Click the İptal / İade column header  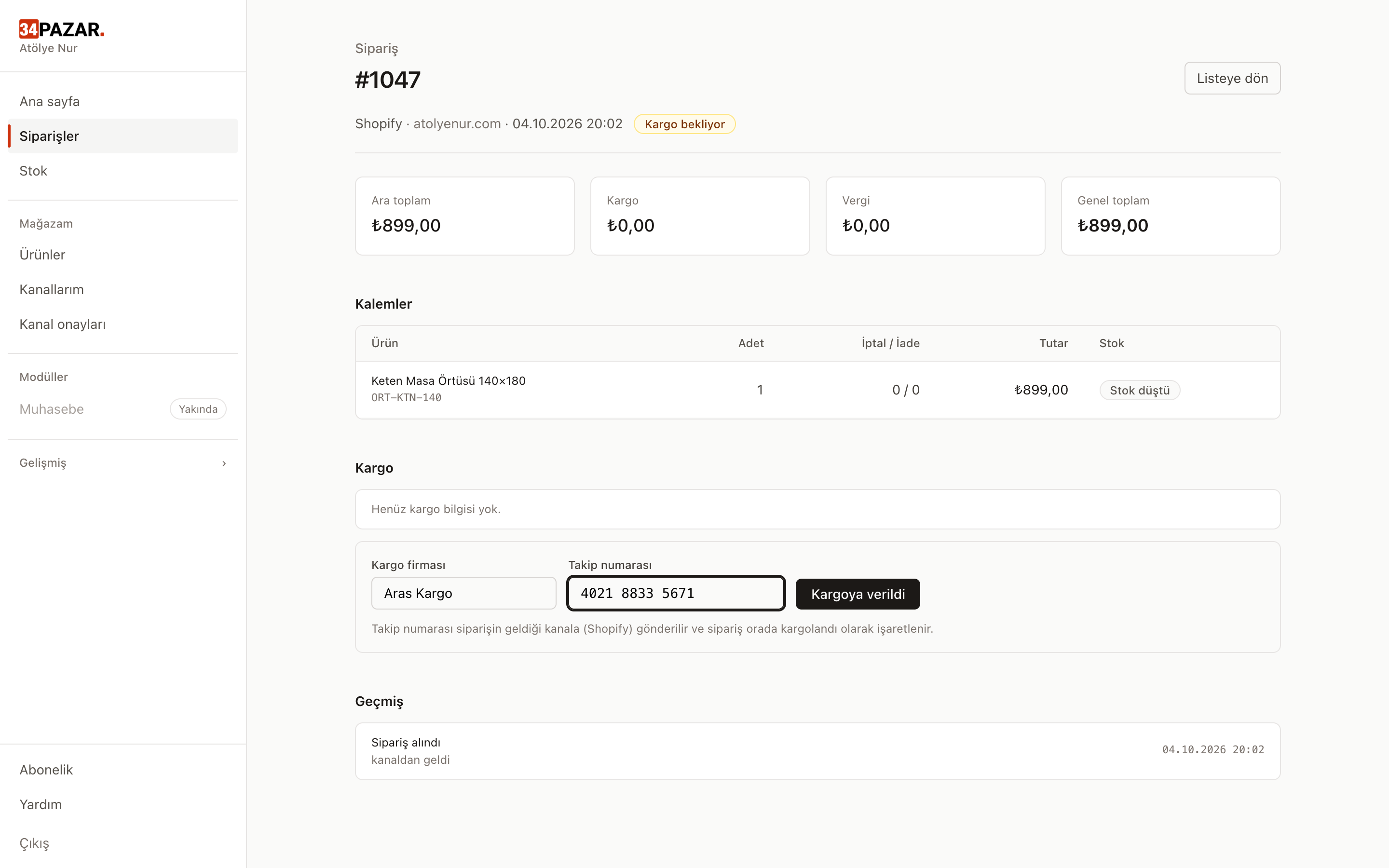[891, 343]
